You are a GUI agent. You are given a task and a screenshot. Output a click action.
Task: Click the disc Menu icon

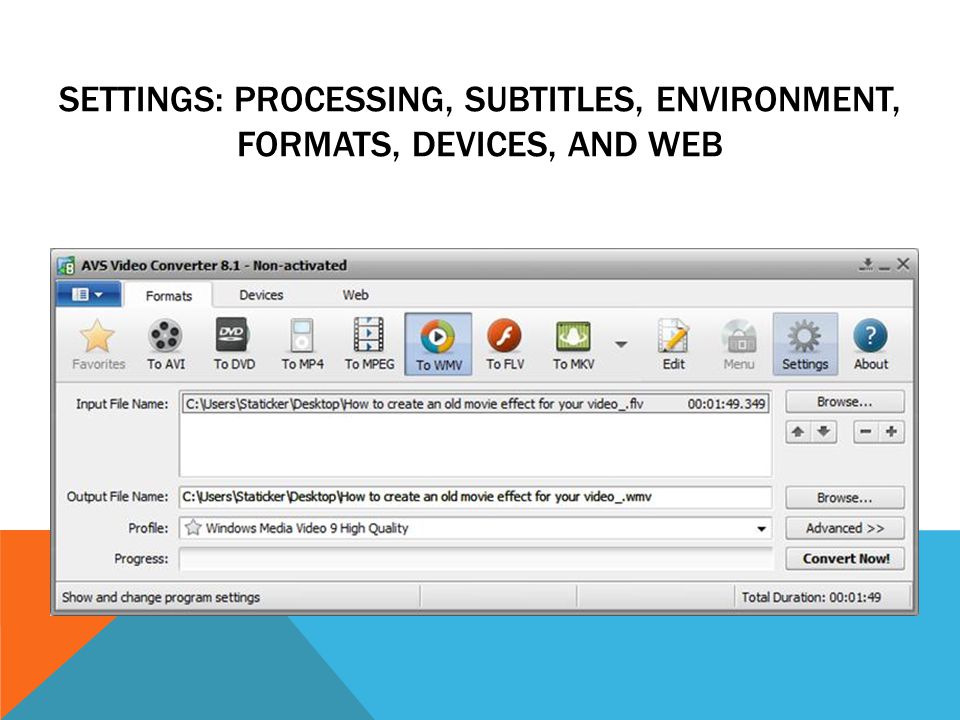(739, 344)
